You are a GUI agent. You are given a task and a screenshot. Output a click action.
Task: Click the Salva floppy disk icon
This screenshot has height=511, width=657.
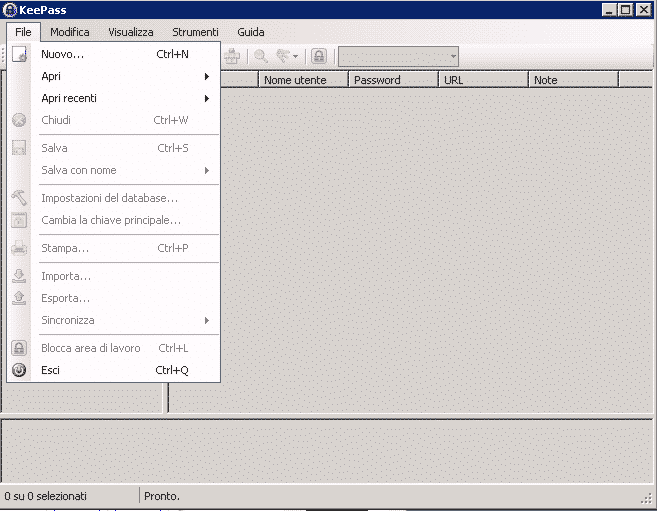coord(19,148)
